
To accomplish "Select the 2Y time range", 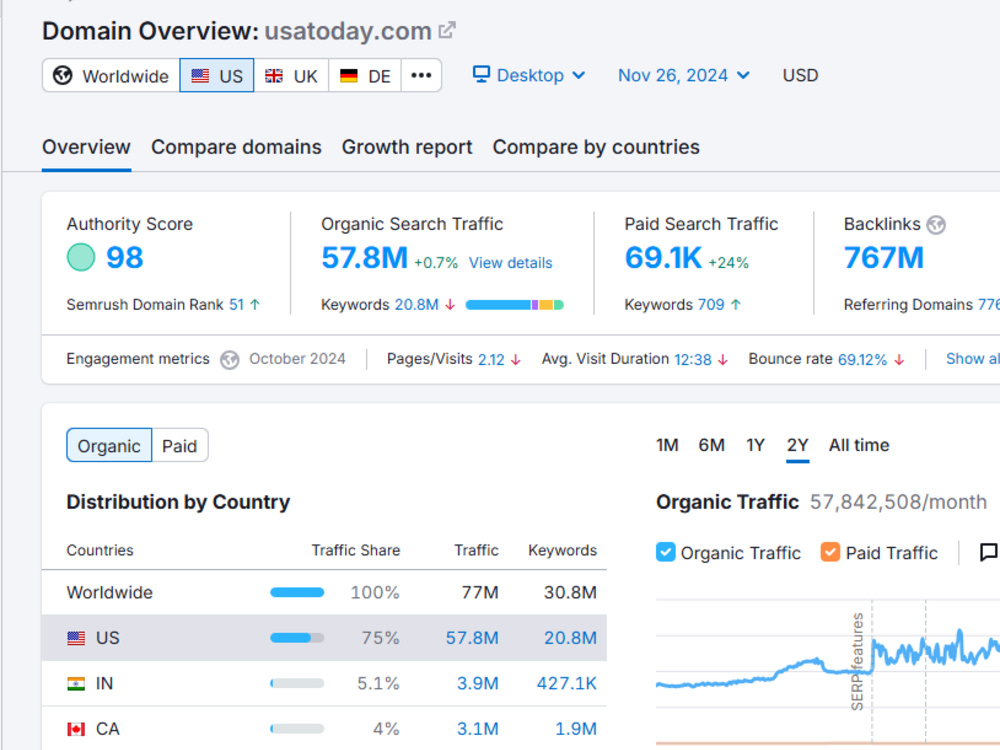I will pyautogui.click(x=797, y=445).
